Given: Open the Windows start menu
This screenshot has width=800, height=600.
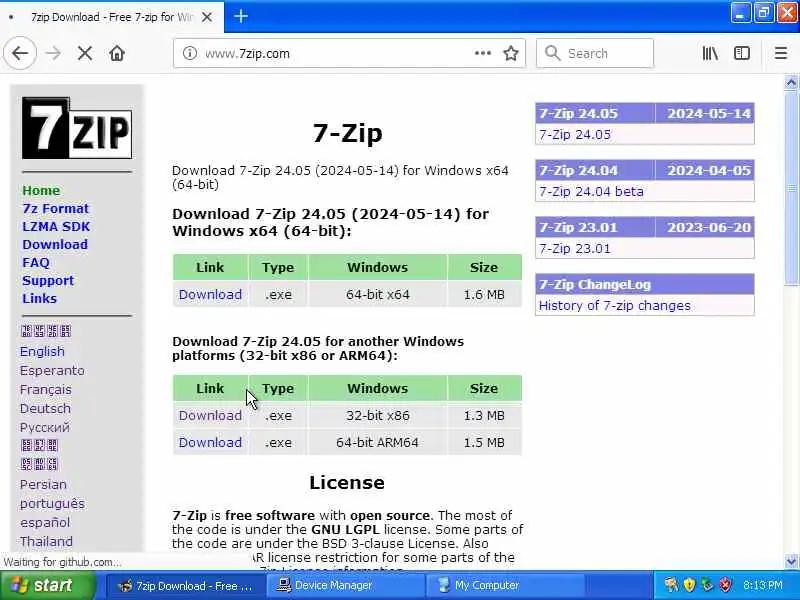Looking at the screenshot, I should [x=48, y=585].
